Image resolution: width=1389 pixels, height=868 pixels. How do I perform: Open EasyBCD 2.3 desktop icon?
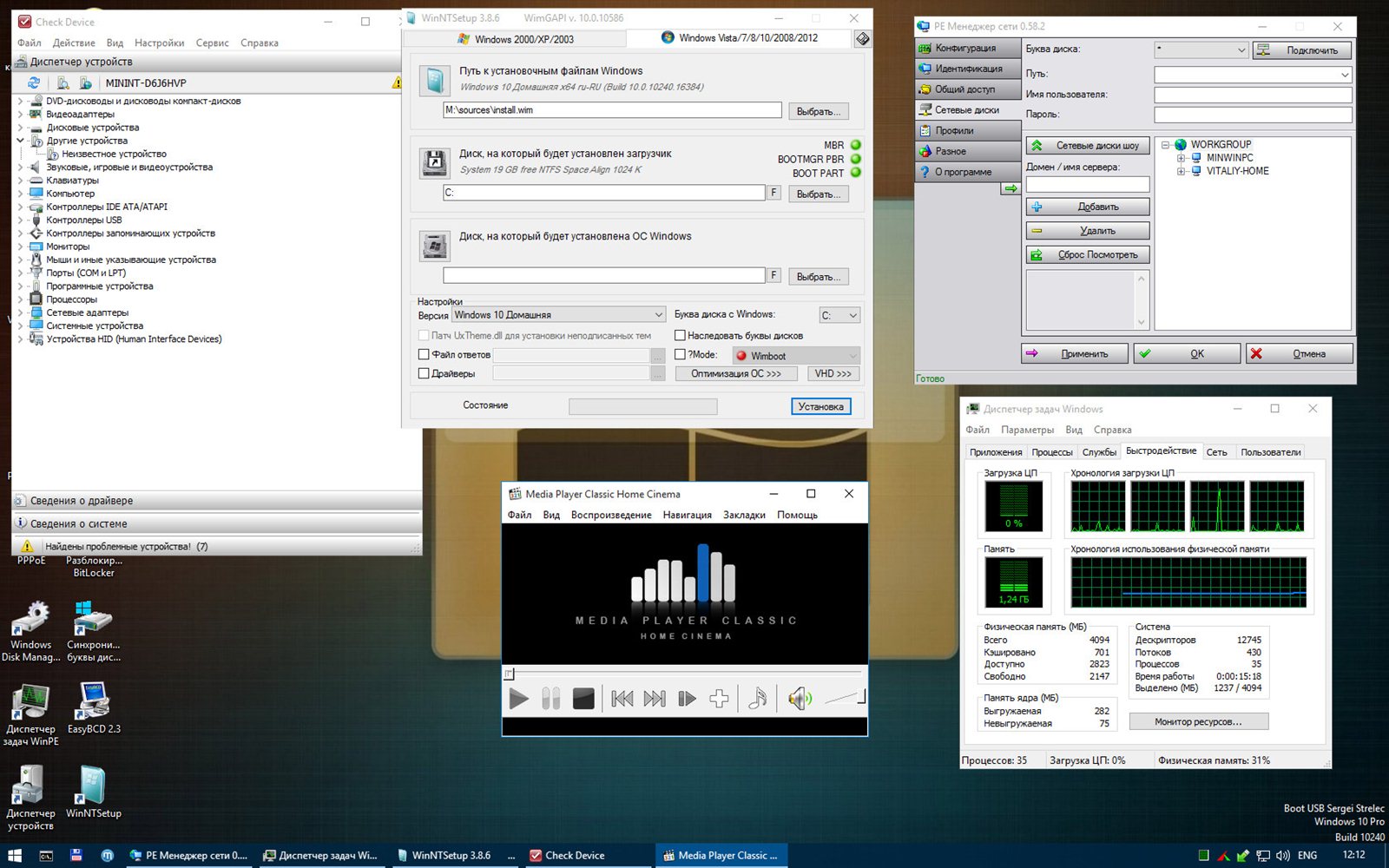coord(94,708)
